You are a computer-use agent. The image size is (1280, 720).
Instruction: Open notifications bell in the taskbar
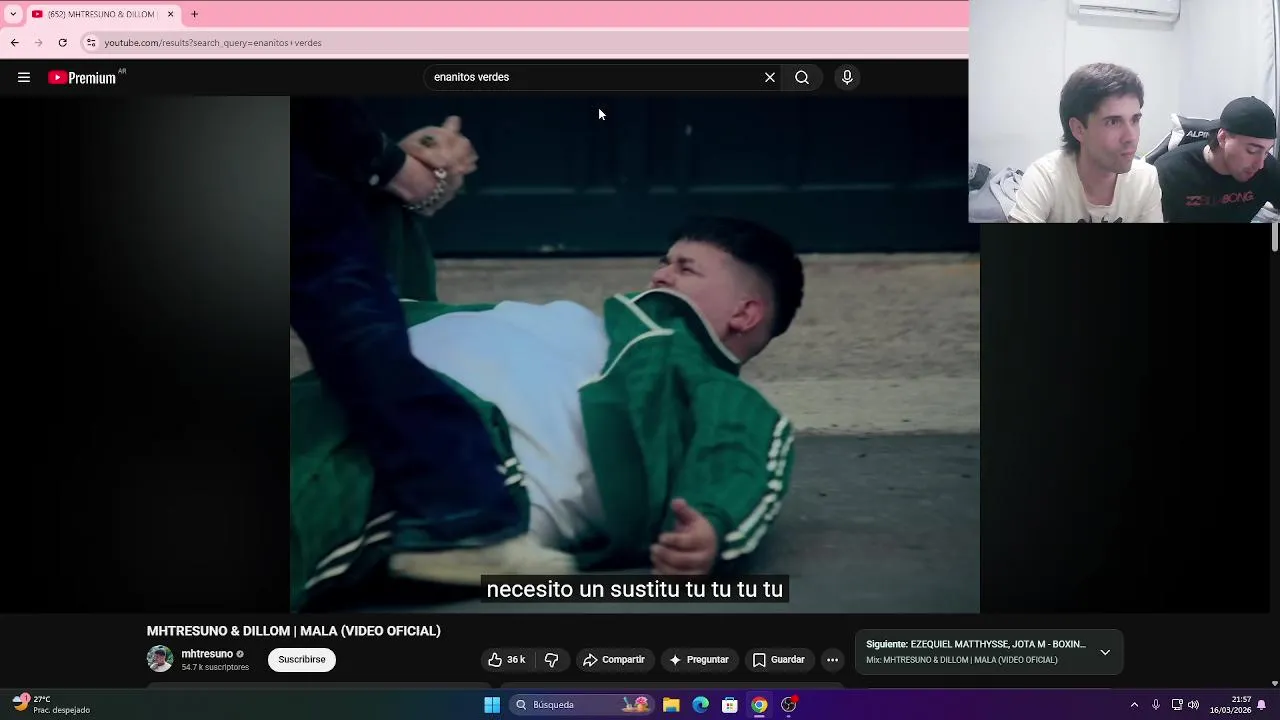(1262, 705)
